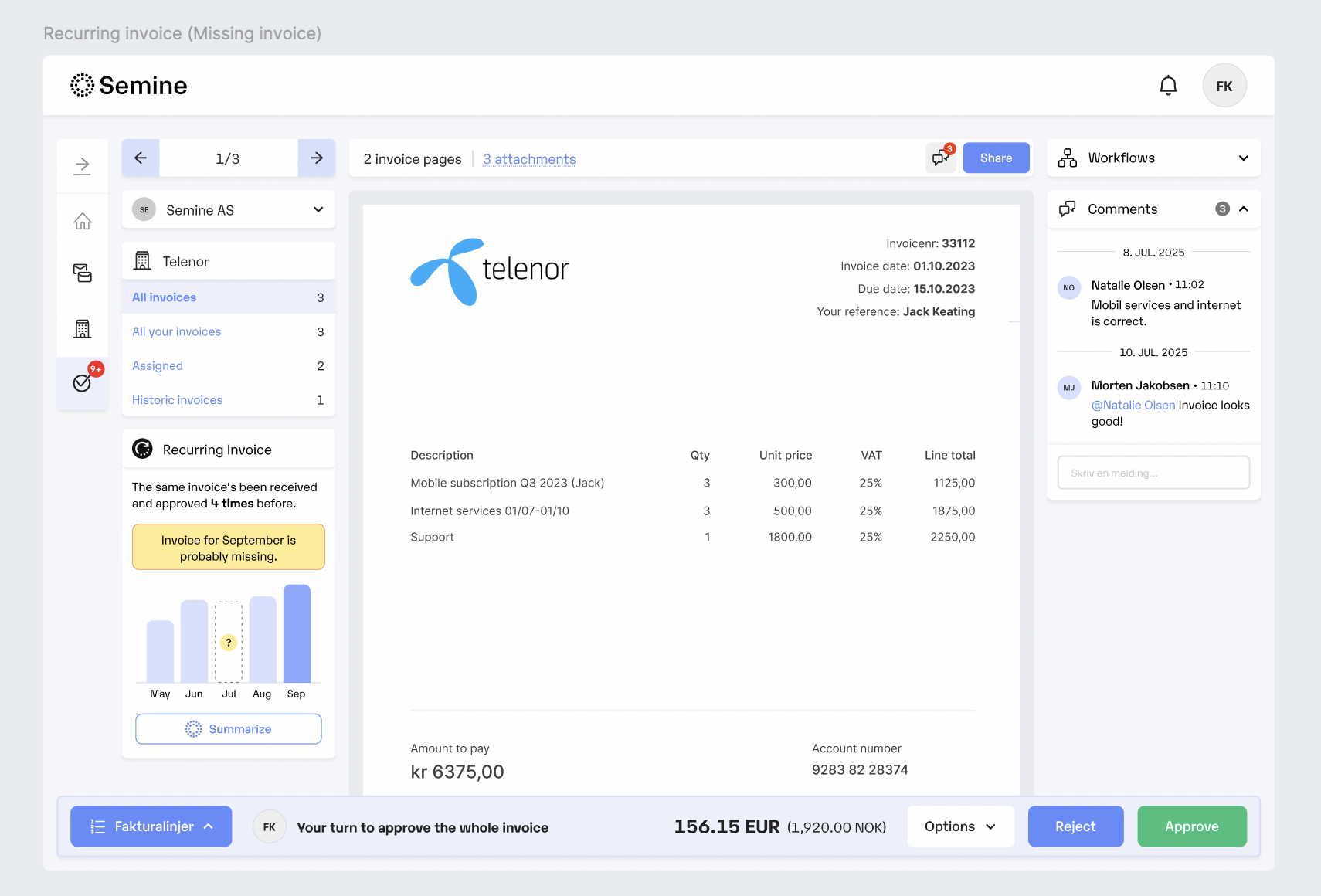
Task: Open the inbox mail sidebar icon
Action: (x=83, y=273)
